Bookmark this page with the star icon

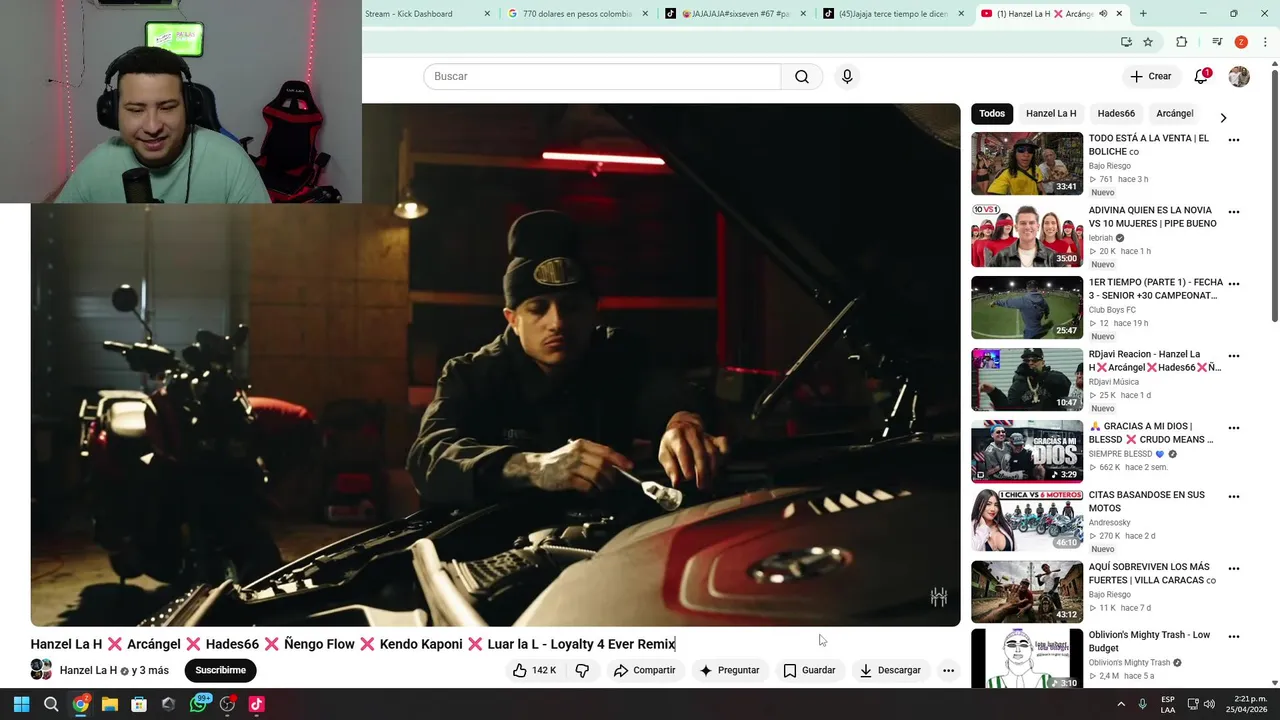tap(1148, 42)
